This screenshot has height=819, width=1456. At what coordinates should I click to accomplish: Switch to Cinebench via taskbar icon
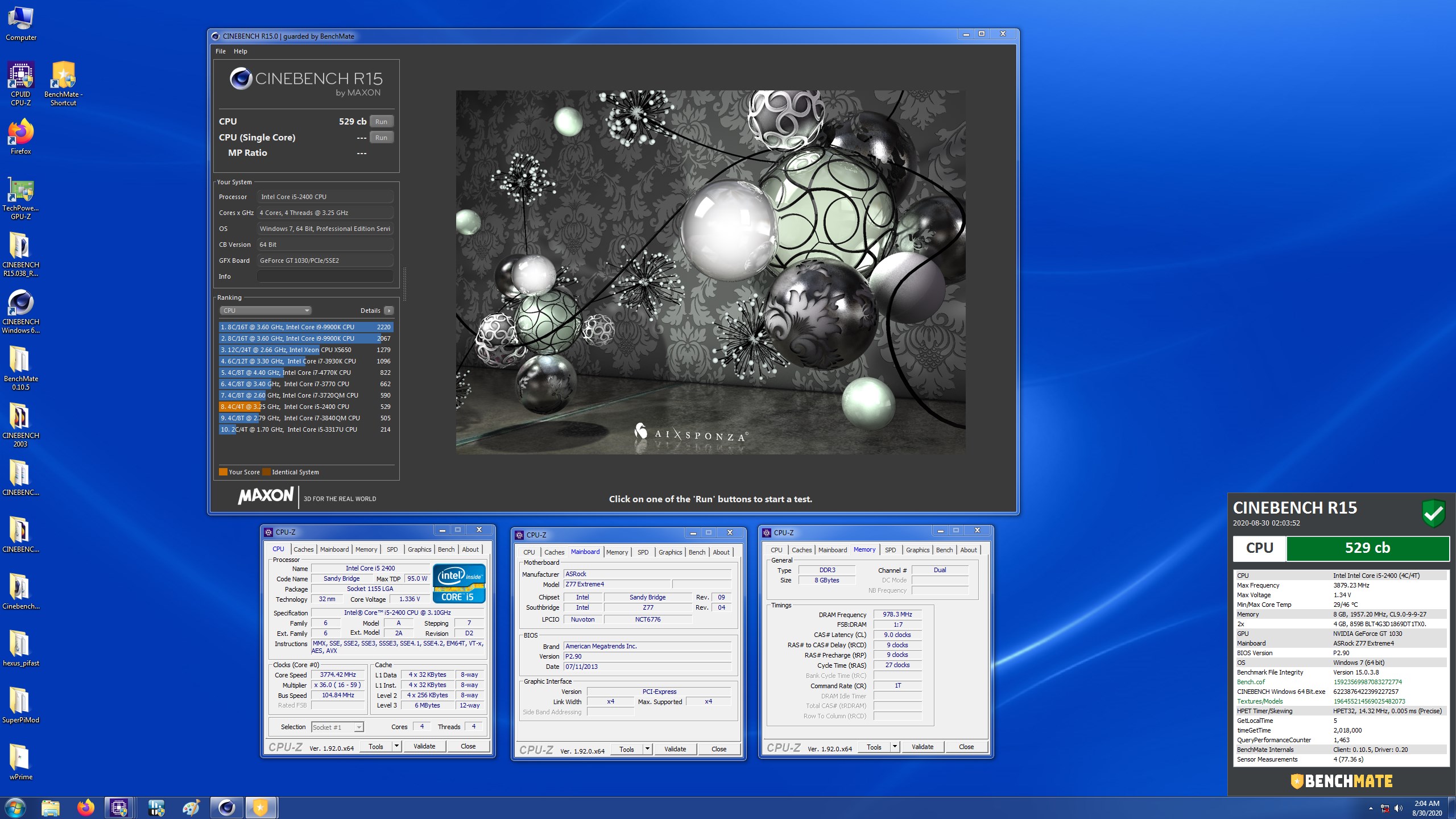pyautogui.click(x=226, y=808)
